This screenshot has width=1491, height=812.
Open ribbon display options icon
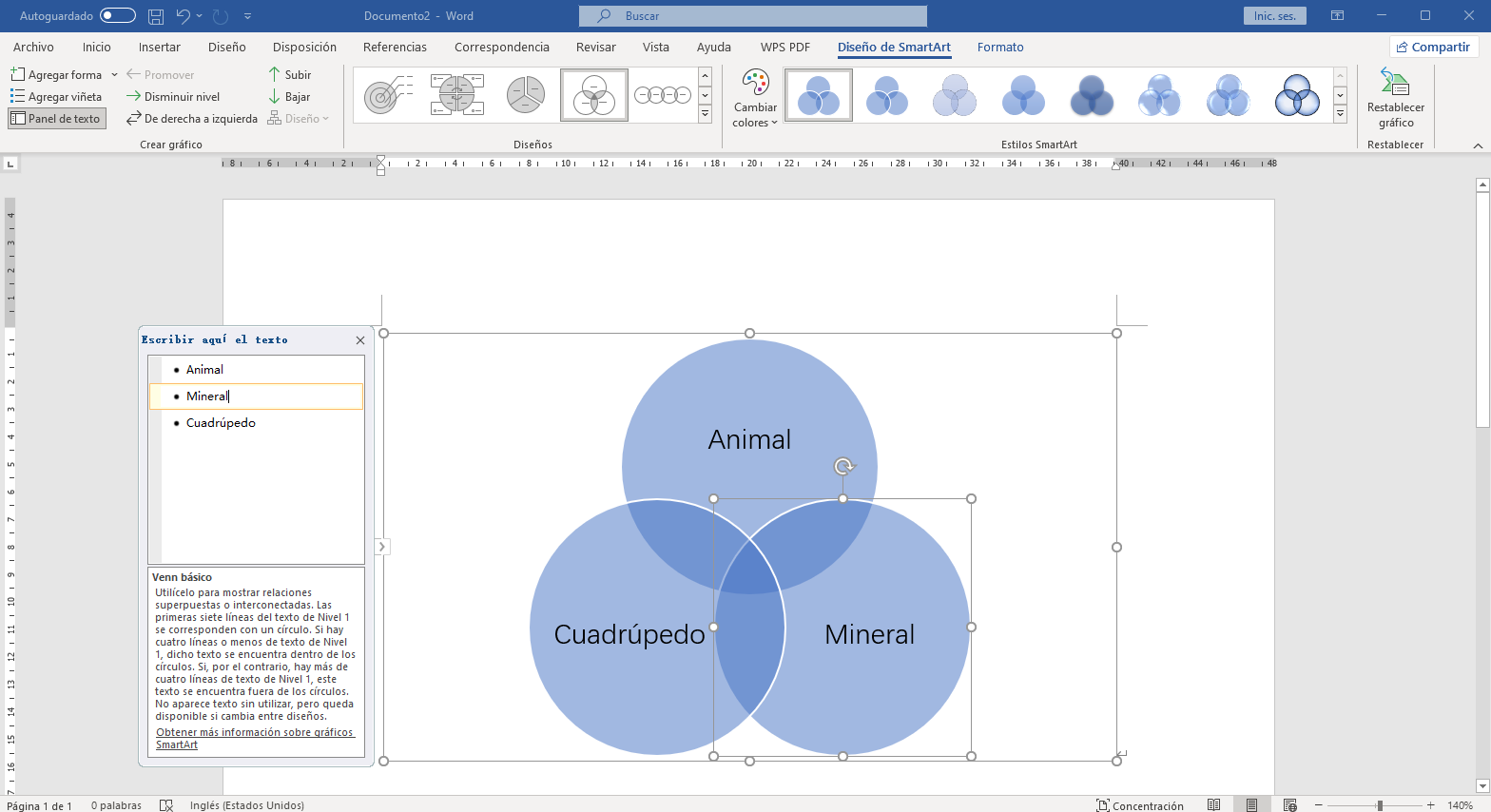[x=1337, y=15]
